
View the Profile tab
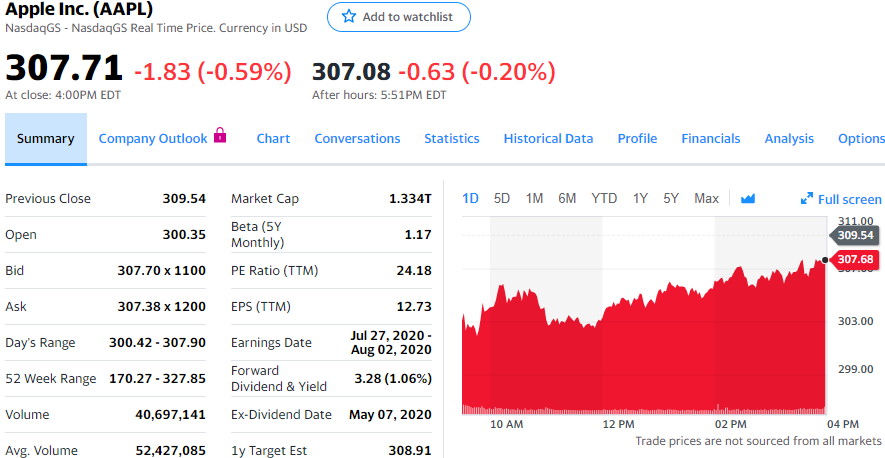637,139
